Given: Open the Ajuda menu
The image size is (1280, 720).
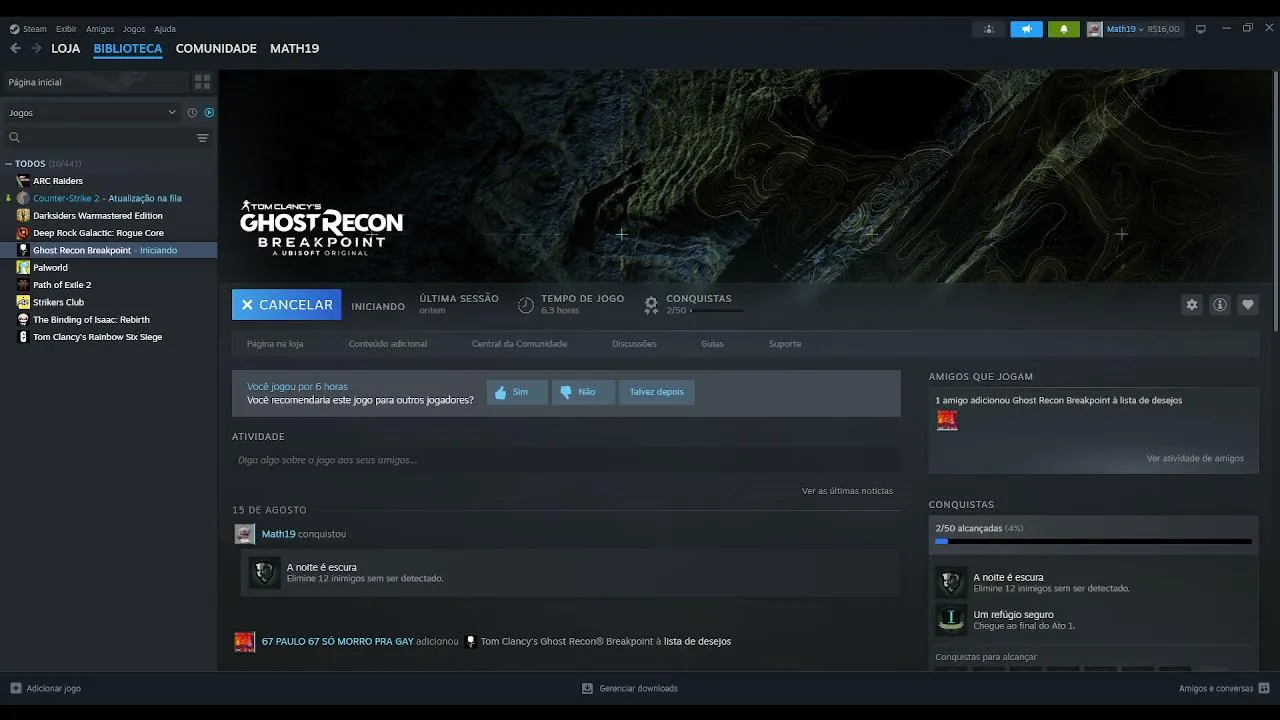Looking at the screenshot, I should 165,29.
